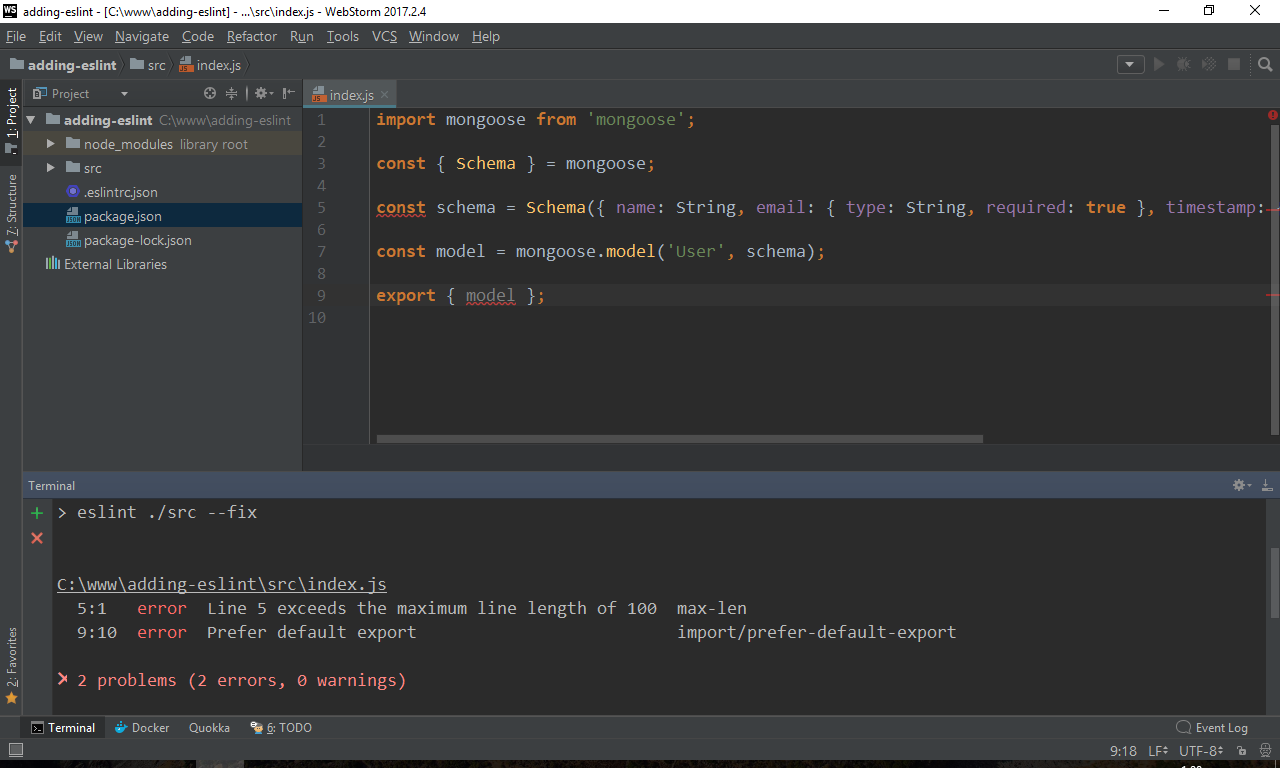This screenshot has width=1280, height=768.
Task: Open the Hector highlighting level icon
Action: [x=1263, y=752]
